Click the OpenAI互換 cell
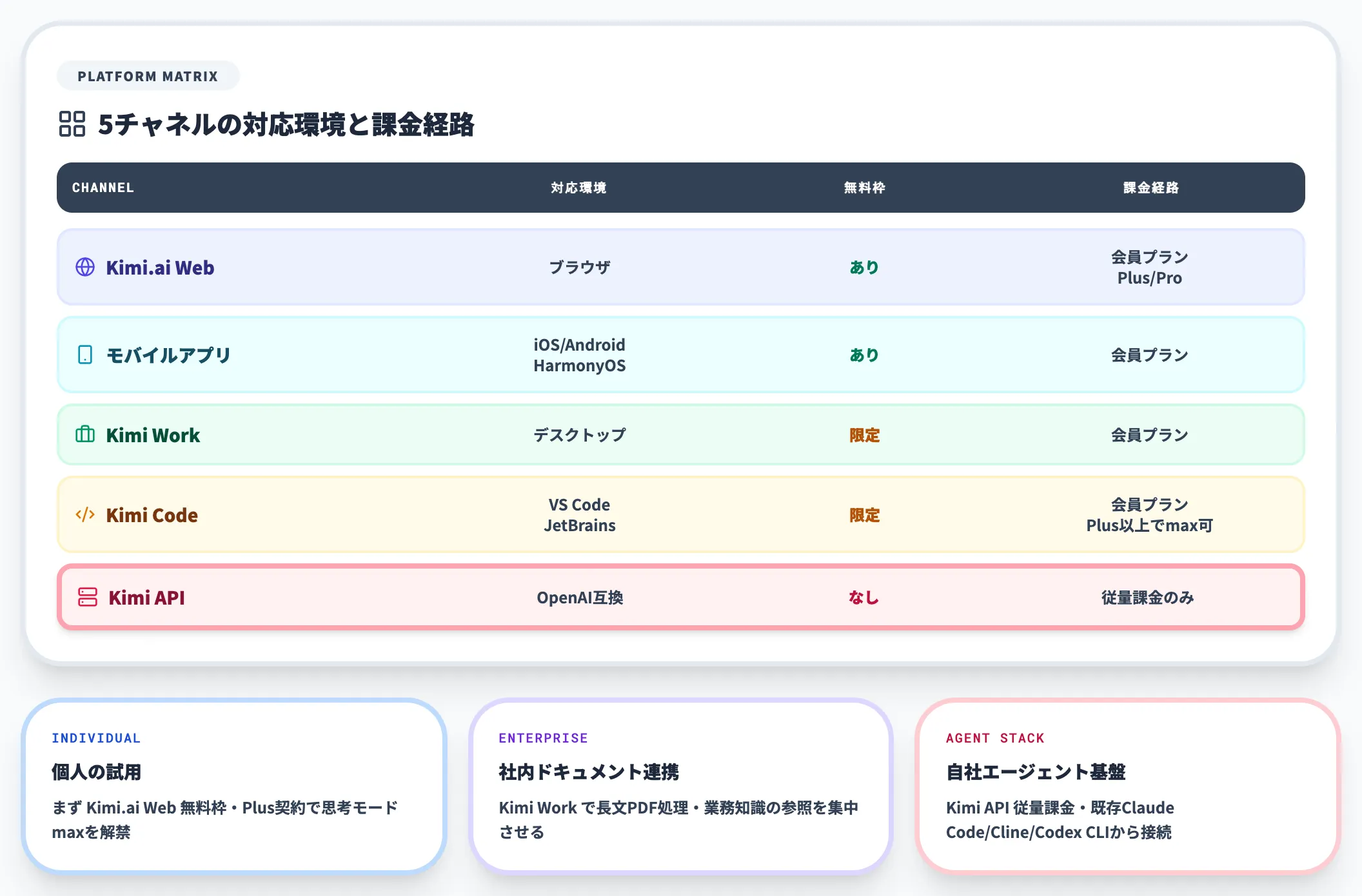Image resolution: width=1362 pixels, height=896 pixels. (580, 598)
